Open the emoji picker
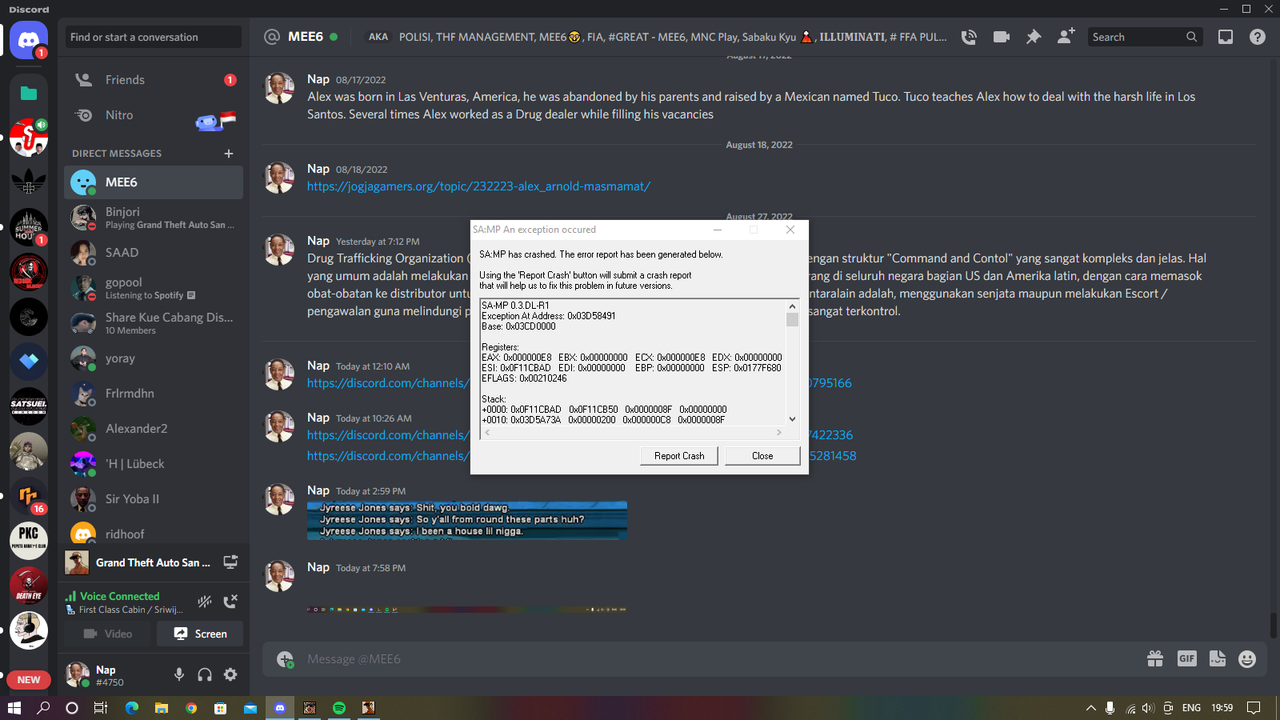Screen dimensions: 1280x720 (x=1247, y=659)
